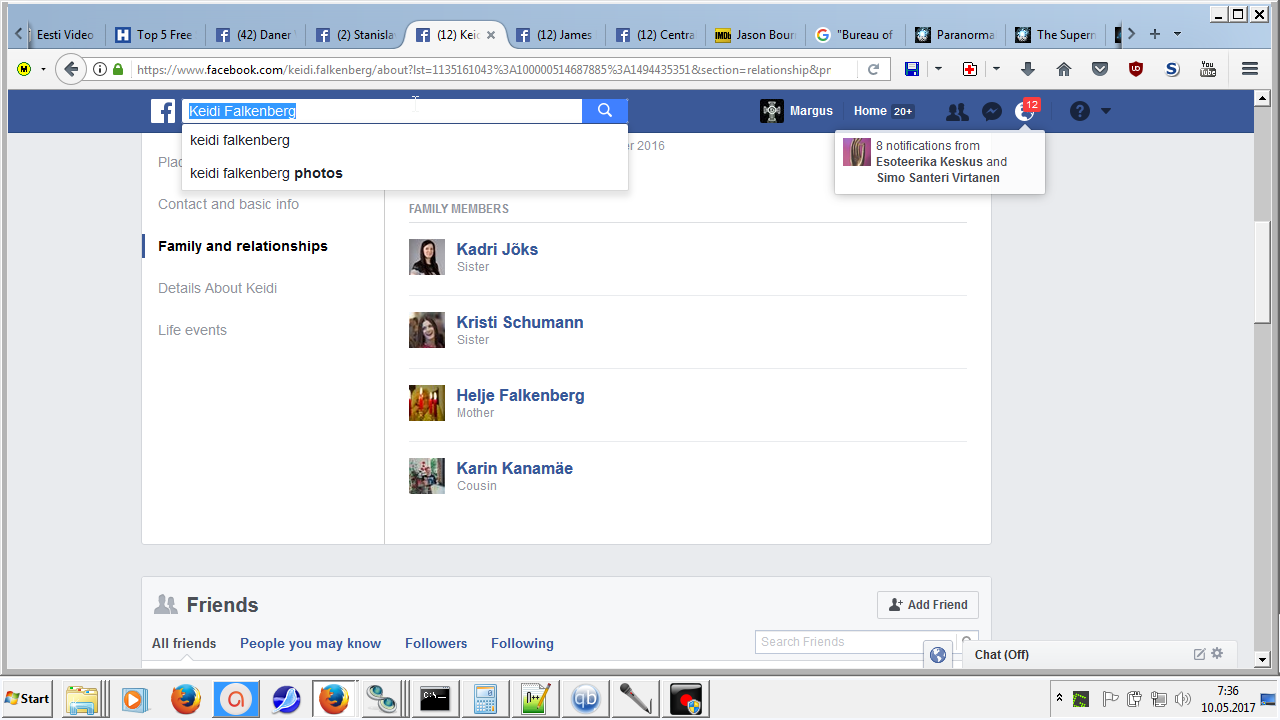1280x720 pixels.
Task: Open Life events section
Action: 192,330
